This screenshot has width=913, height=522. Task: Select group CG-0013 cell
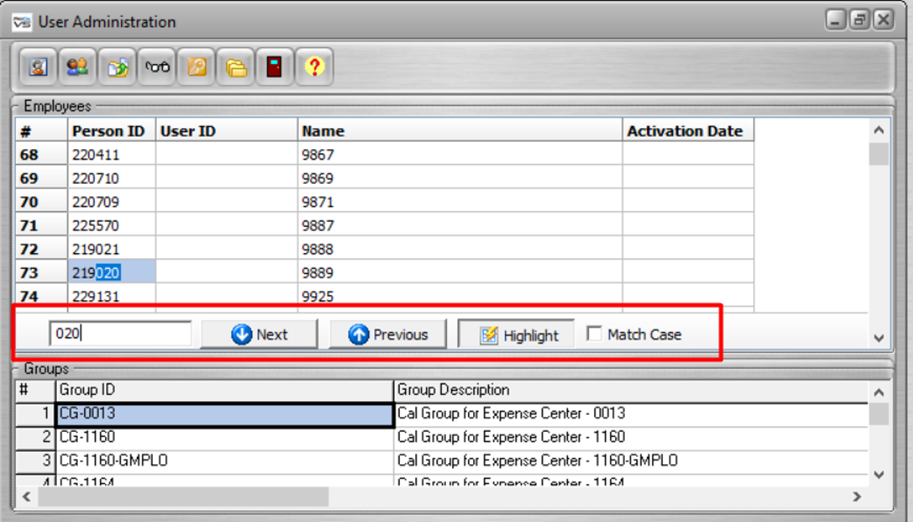click(225, 414)
